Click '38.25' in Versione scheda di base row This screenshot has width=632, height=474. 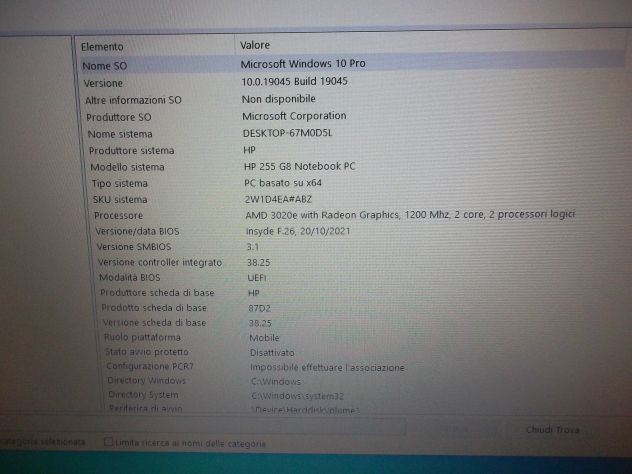coord(260,323)
